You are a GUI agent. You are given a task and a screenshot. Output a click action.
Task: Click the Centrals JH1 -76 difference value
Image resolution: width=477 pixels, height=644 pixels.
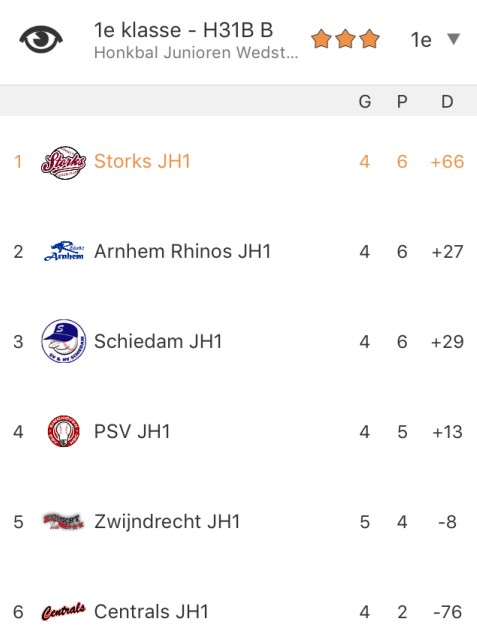(x=447, y=612)
